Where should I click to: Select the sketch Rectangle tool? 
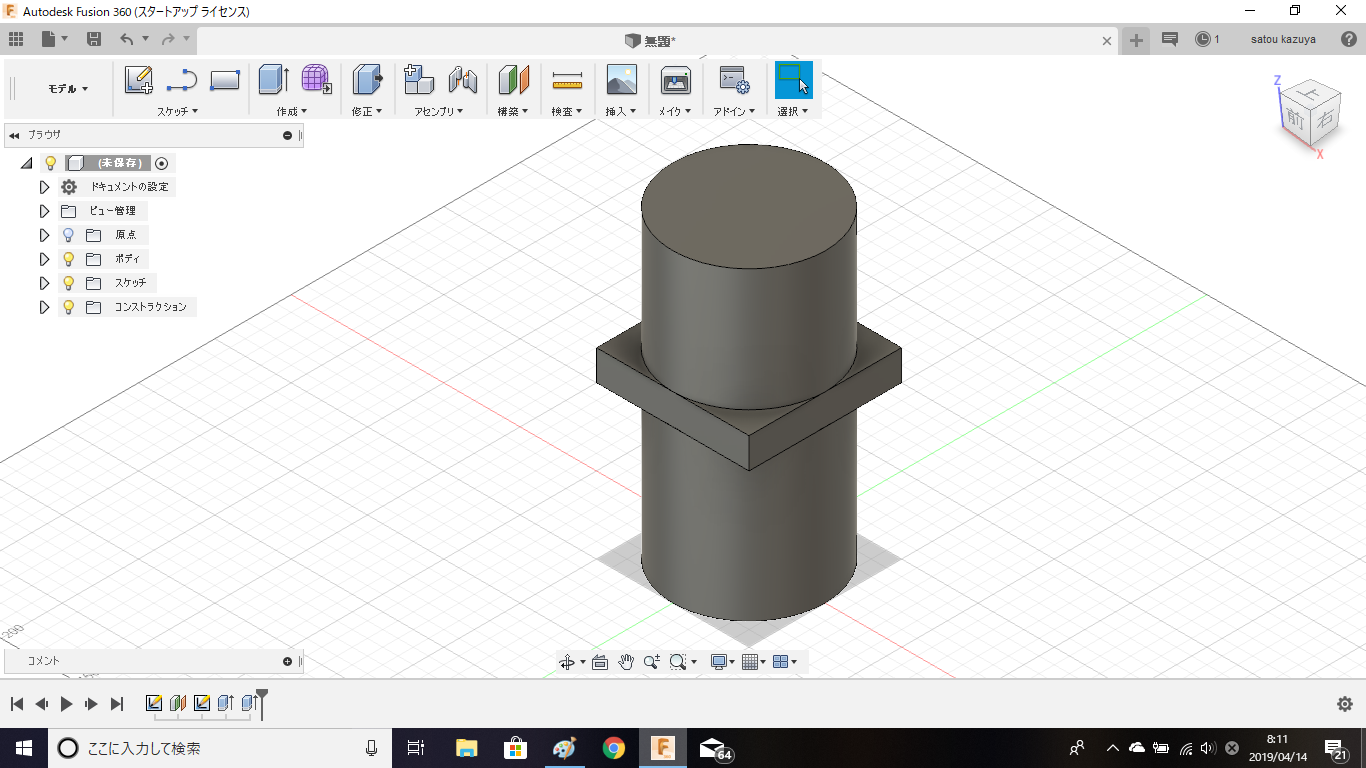tap(225, 80)
